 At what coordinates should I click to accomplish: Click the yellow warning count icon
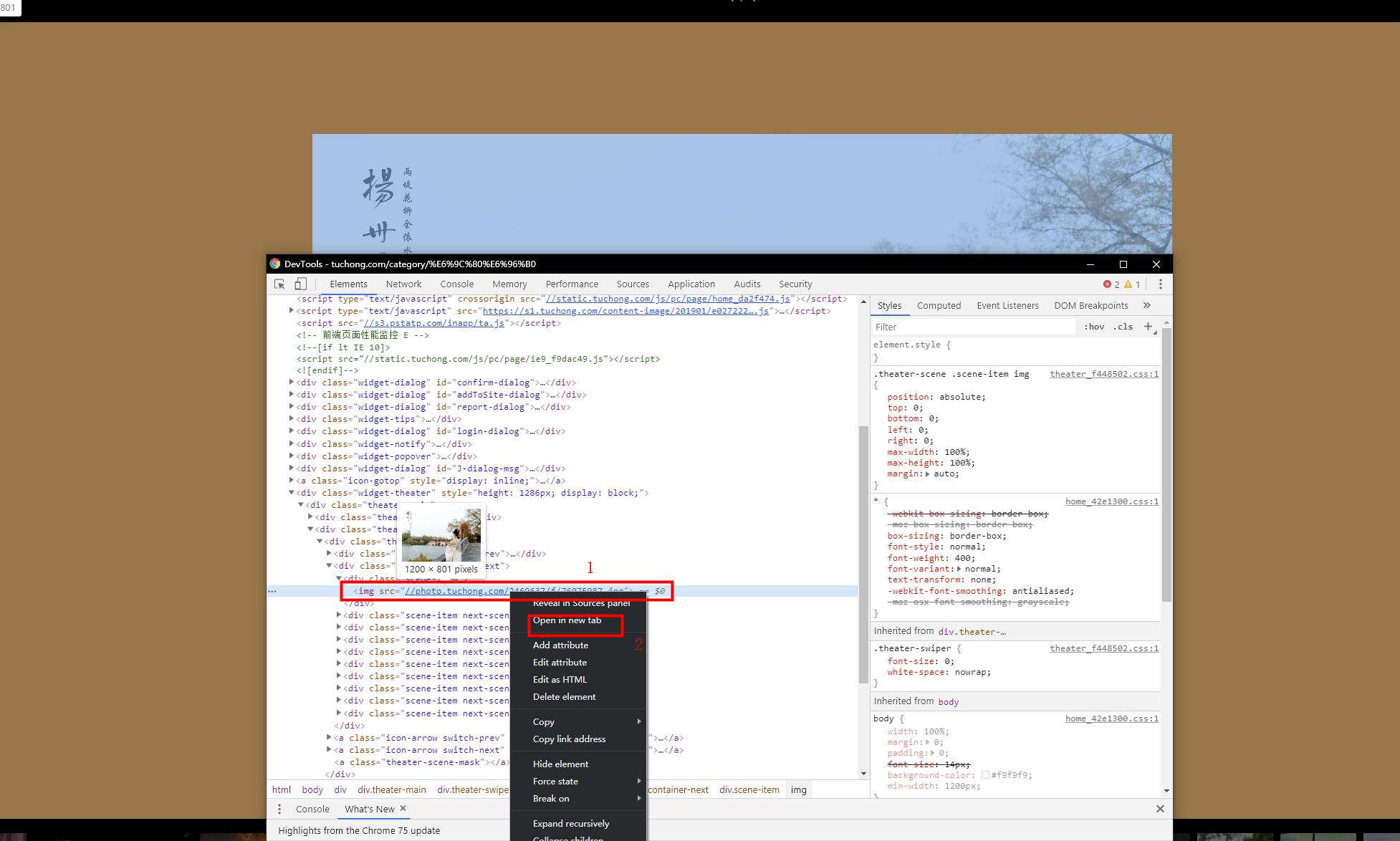pos(1128,284)
